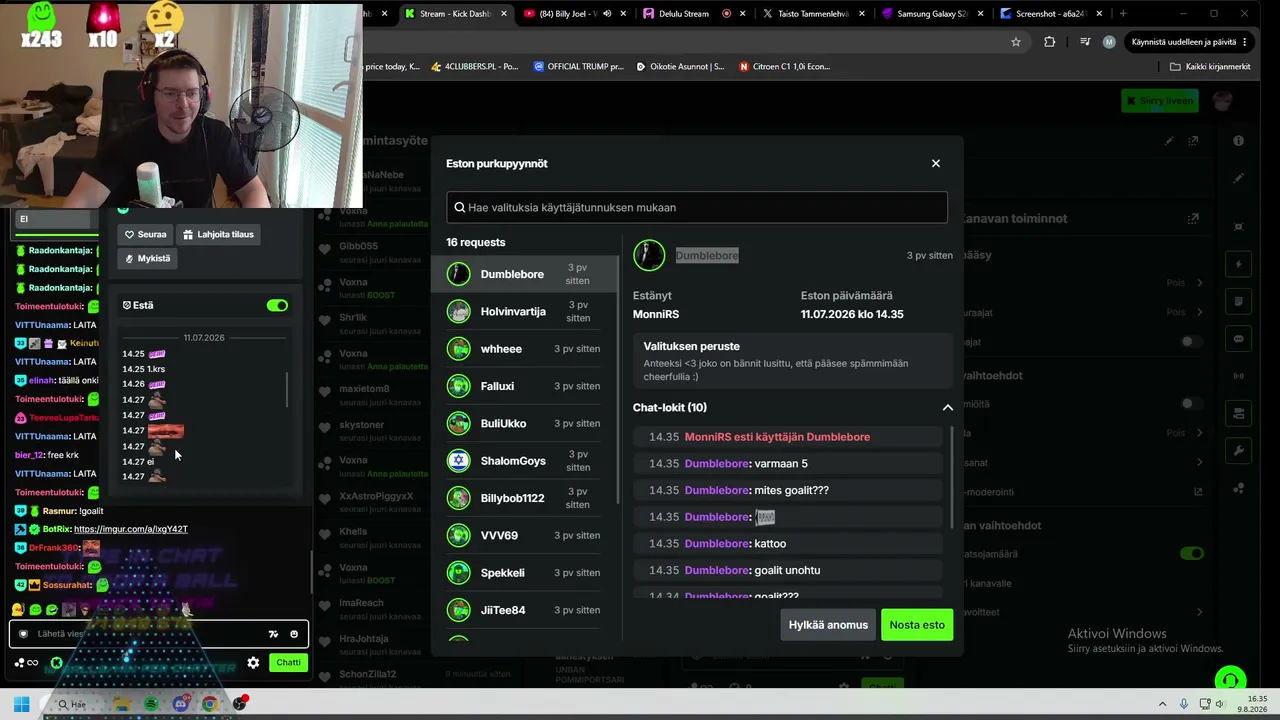Click the Nosta esto button
Image resolution: width=1280 pixels, height=720 pixels.
point(917,625)
